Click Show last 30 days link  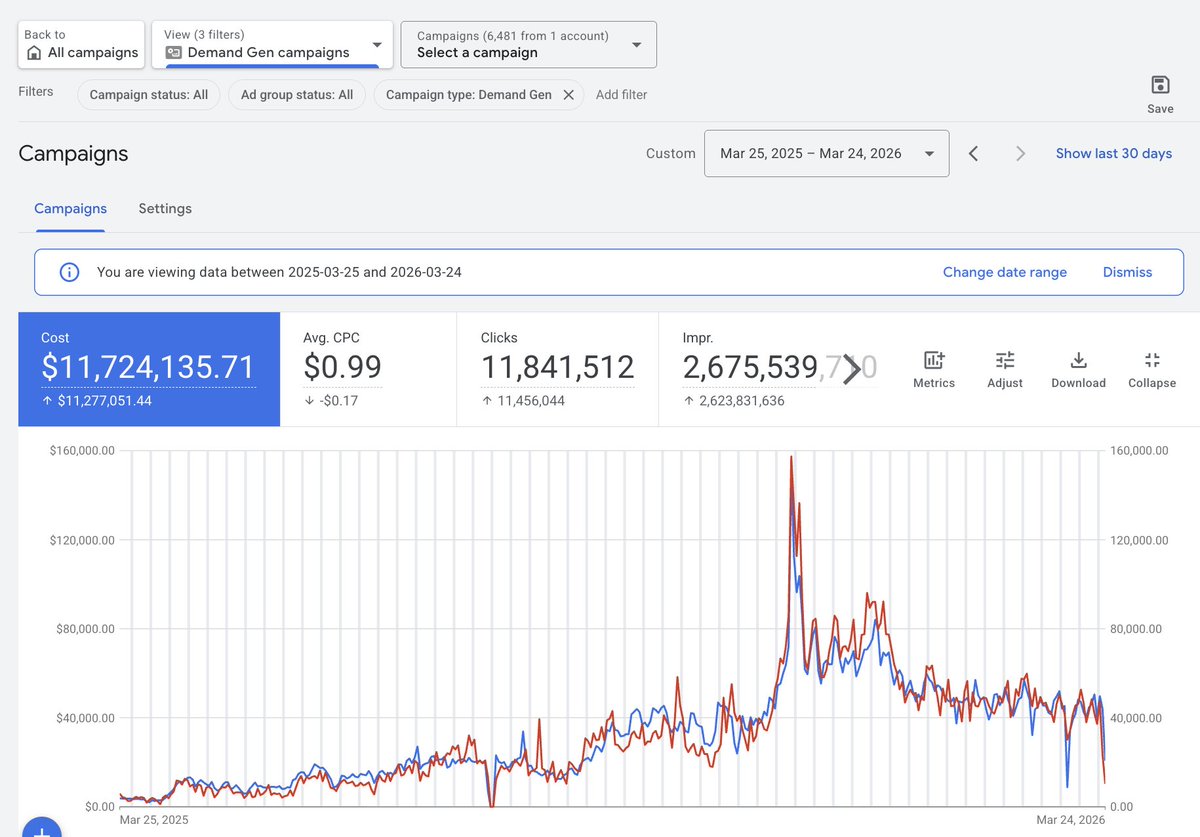(1114, 153)
